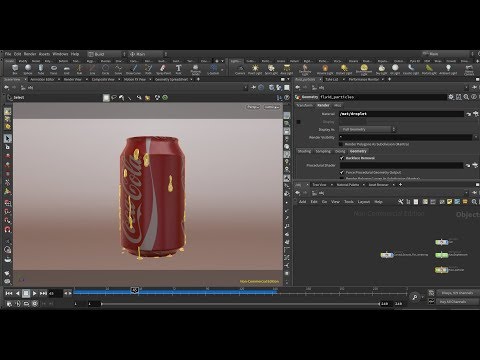Open the Windows menu
This screenshot has width=480, height=360.
(60, 54)
